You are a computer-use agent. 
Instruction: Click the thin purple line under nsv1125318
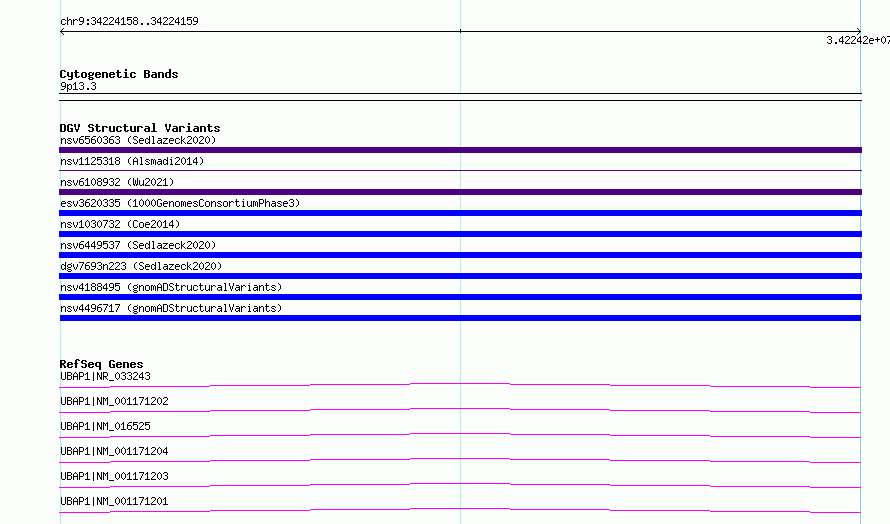click(x=460, y=170)
